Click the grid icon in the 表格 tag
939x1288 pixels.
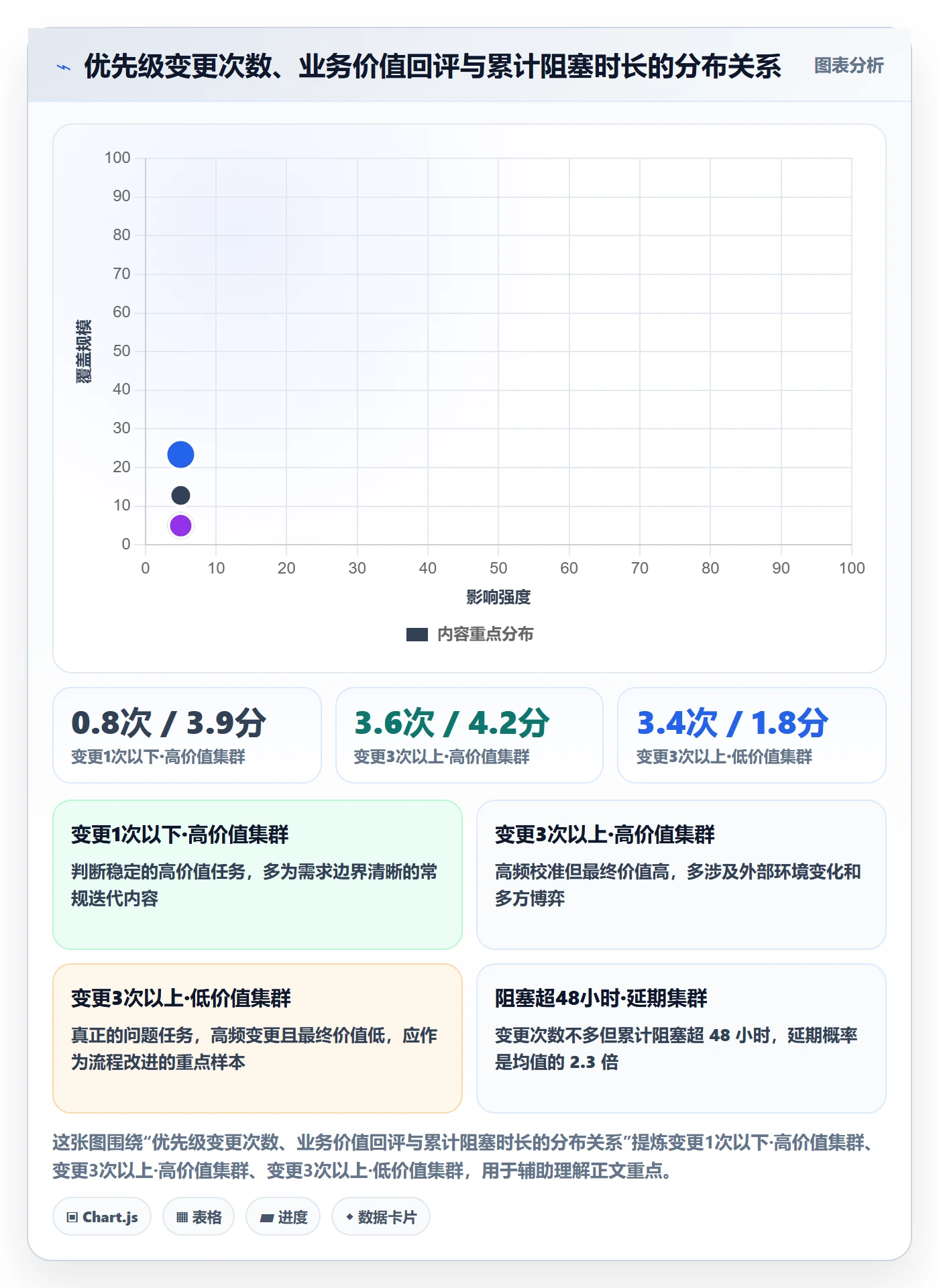182,1218
